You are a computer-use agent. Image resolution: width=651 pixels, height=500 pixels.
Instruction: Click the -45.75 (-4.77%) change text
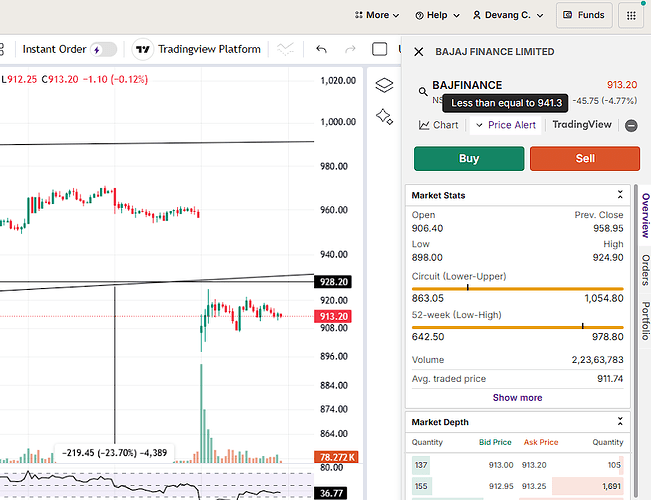pos(604,101)
